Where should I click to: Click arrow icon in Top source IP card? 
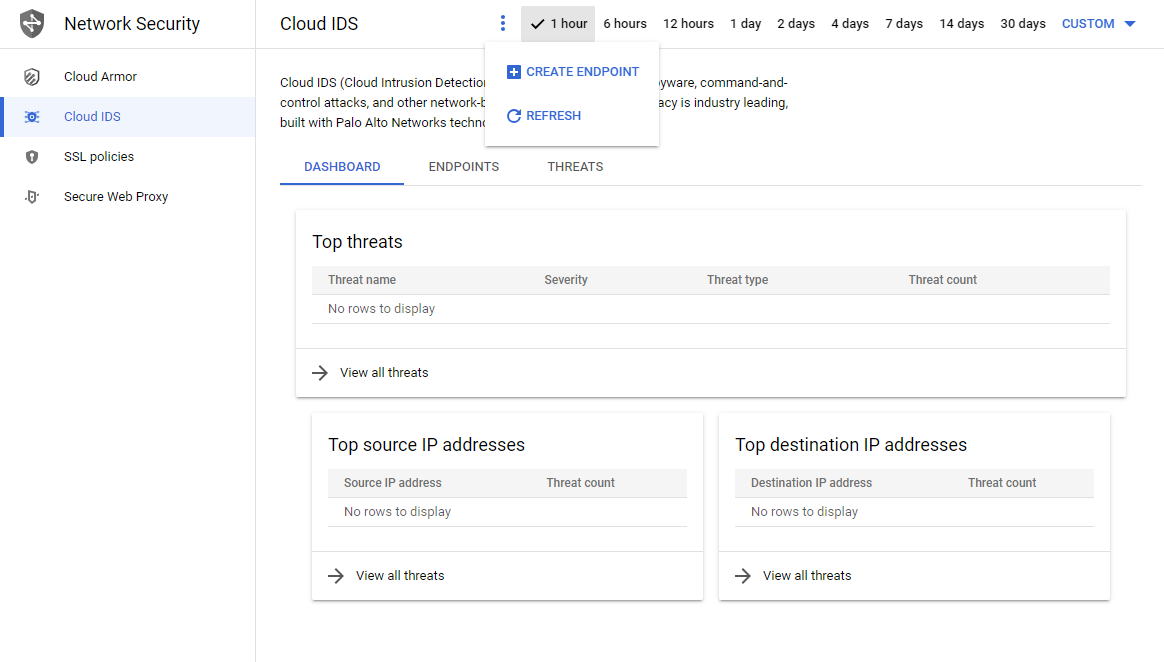click(336, 576)
